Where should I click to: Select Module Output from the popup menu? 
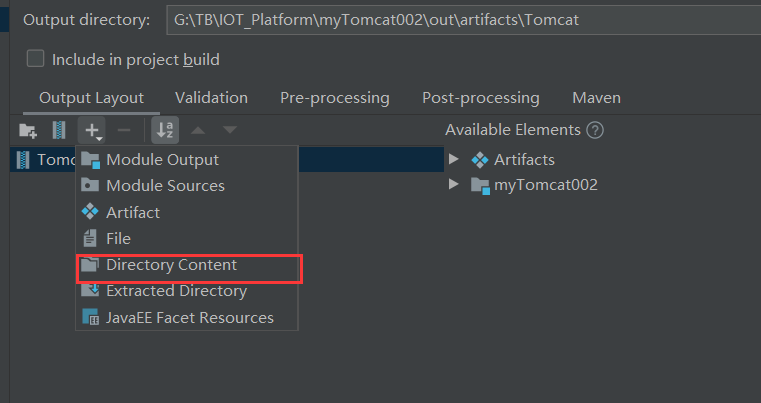click(x=162, y=160)
